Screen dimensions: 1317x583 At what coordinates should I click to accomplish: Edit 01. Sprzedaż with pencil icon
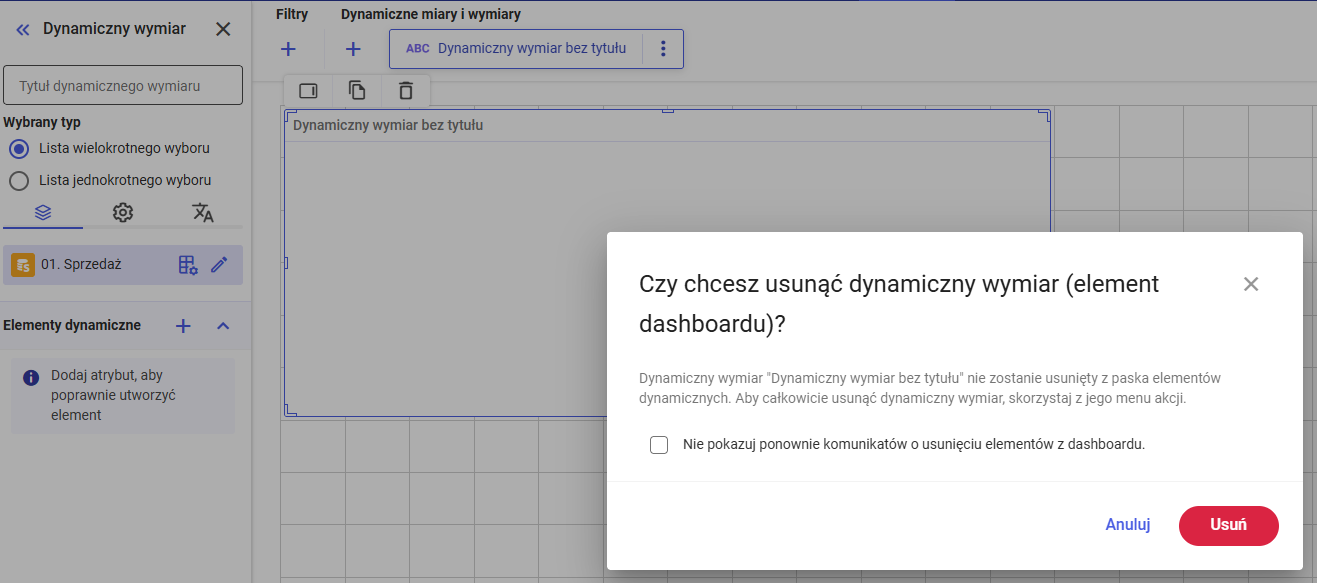(x=220, y=265)
